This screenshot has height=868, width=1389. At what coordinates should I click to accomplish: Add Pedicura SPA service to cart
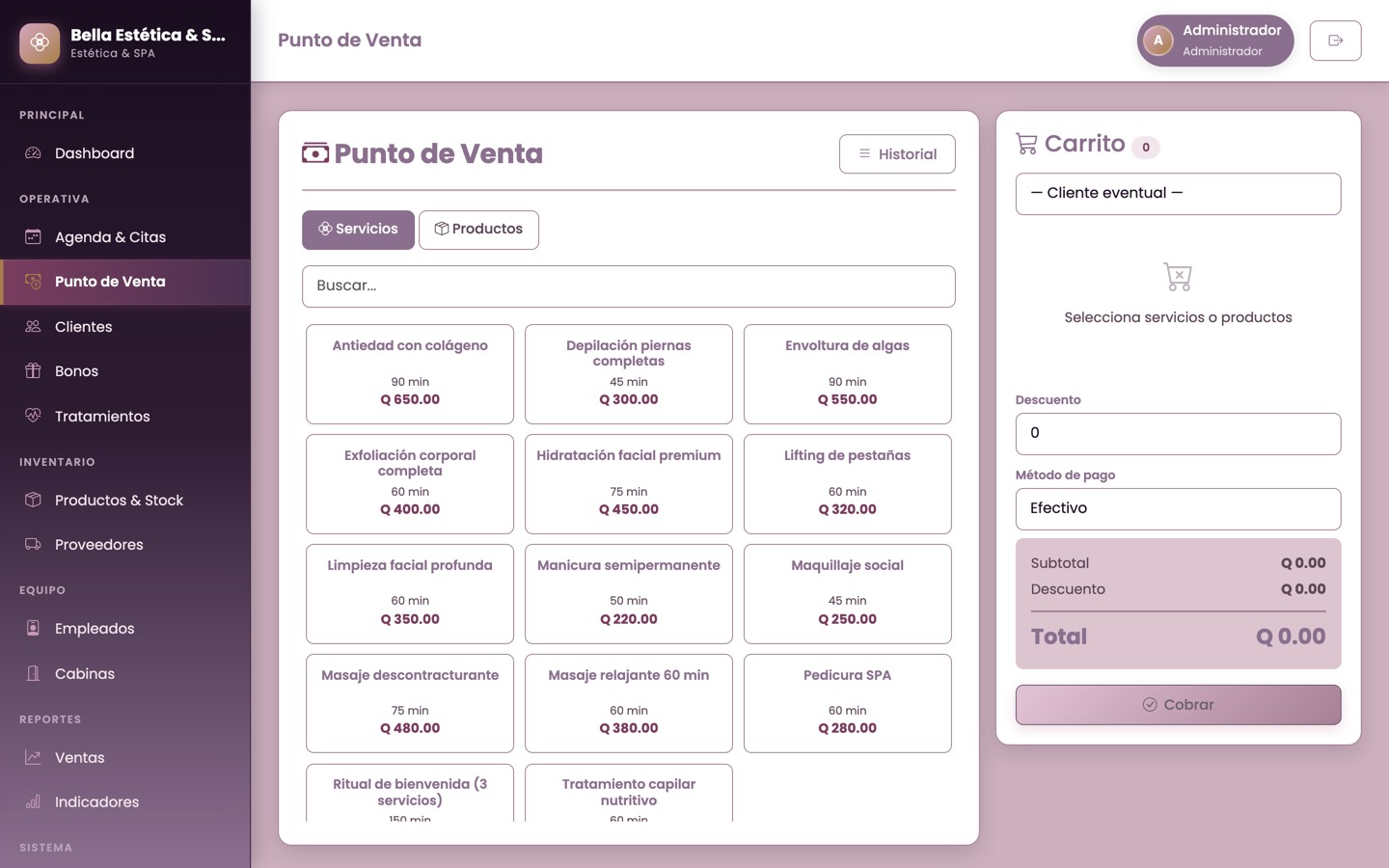(847, 703)
